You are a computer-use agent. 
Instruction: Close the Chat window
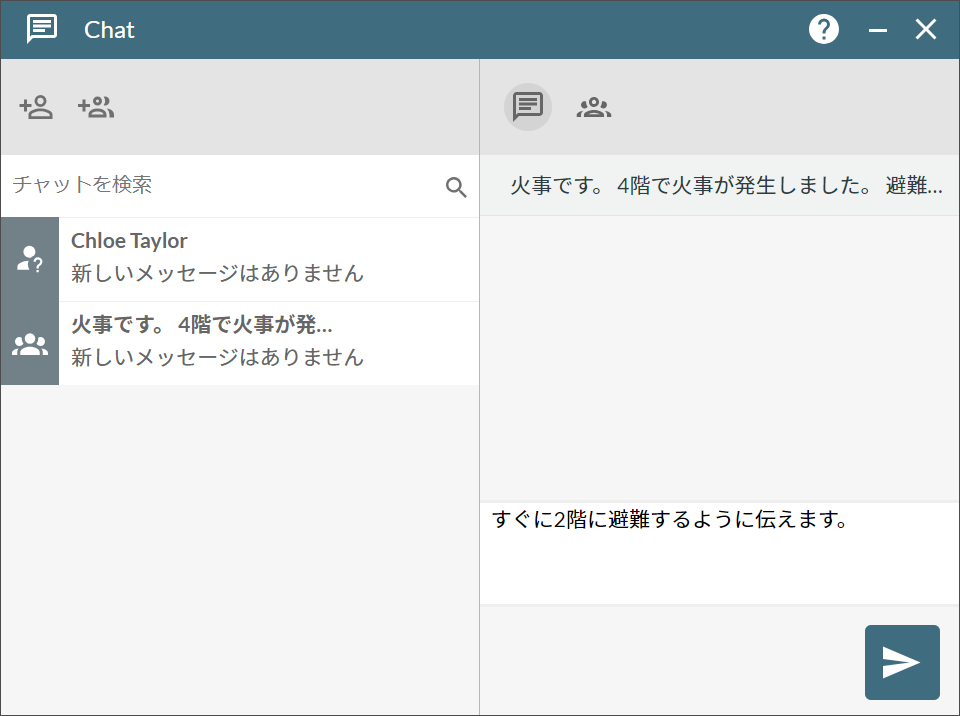tap(926, 29)
